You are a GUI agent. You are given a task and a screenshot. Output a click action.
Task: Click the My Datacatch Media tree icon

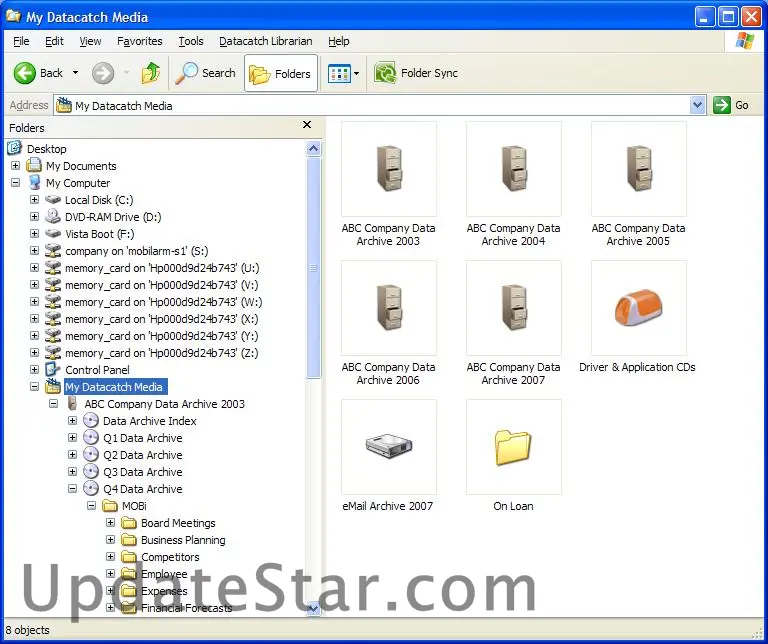pyautogui.click(x=53, y=387)
